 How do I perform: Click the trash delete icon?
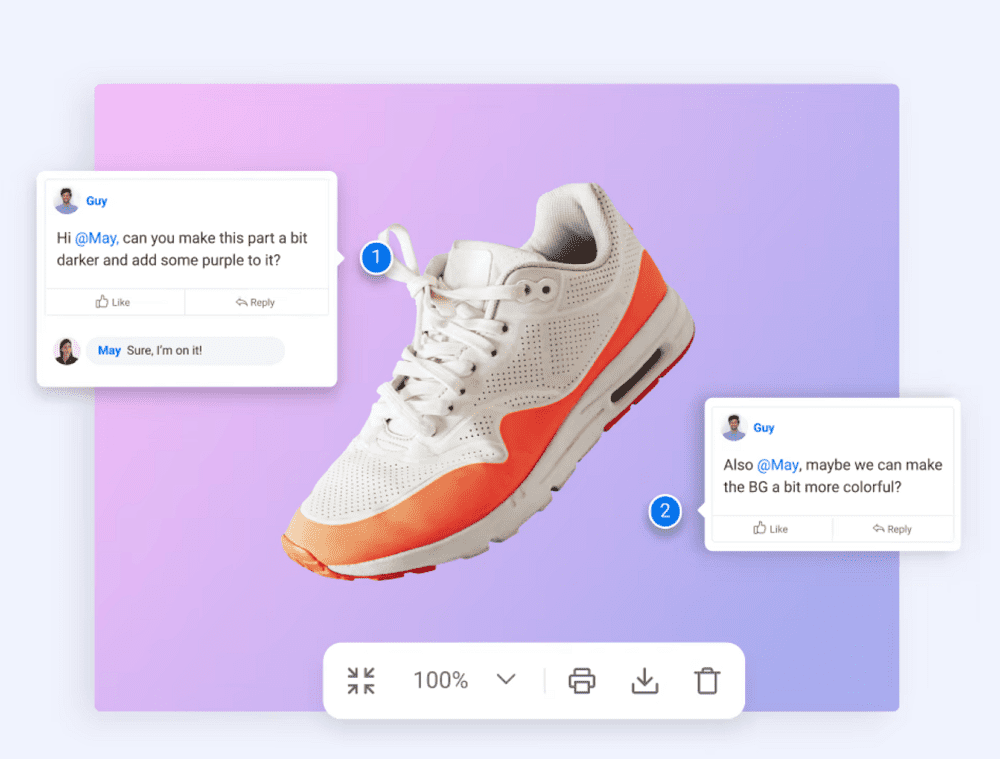(707, 681)
